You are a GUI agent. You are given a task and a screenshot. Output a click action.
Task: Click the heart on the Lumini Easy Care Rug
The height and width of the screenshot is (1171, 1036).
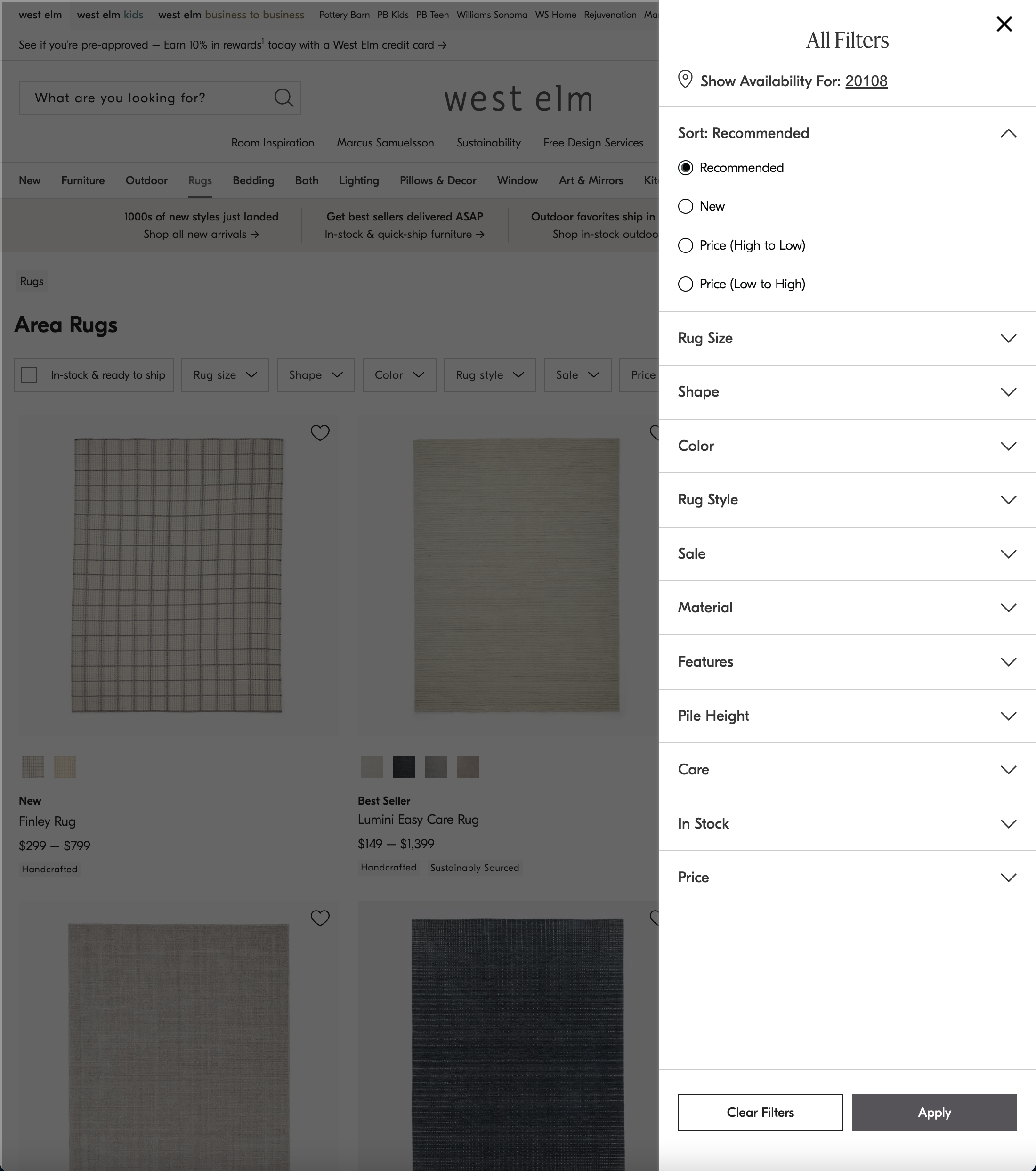[656, 433]
